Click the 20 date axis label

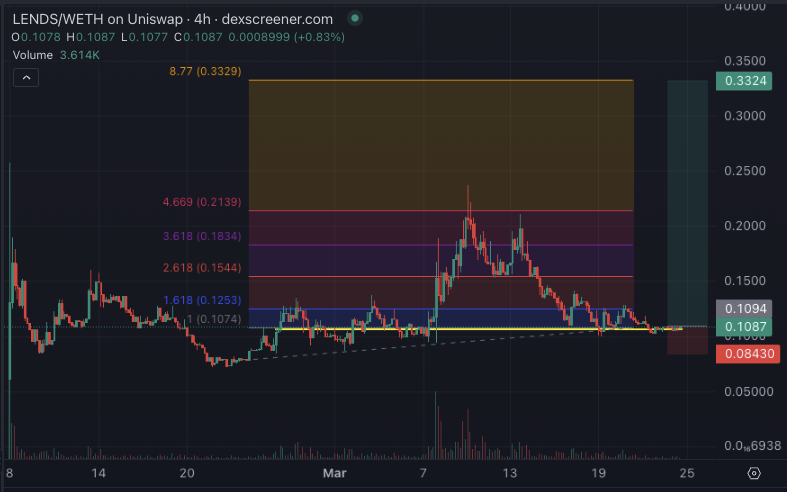[x=187, y=473]
